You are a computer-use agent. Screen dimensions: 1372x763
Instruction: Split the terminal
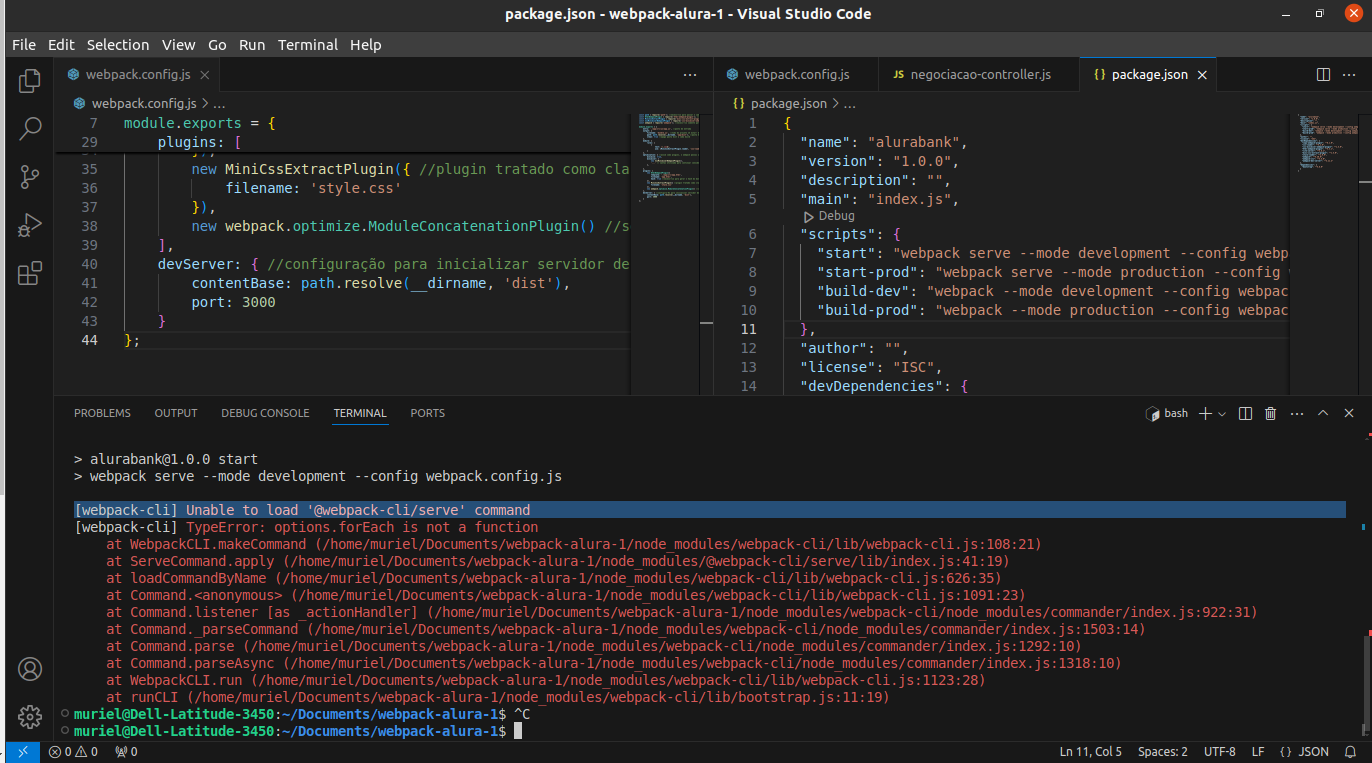[1245, 413]
